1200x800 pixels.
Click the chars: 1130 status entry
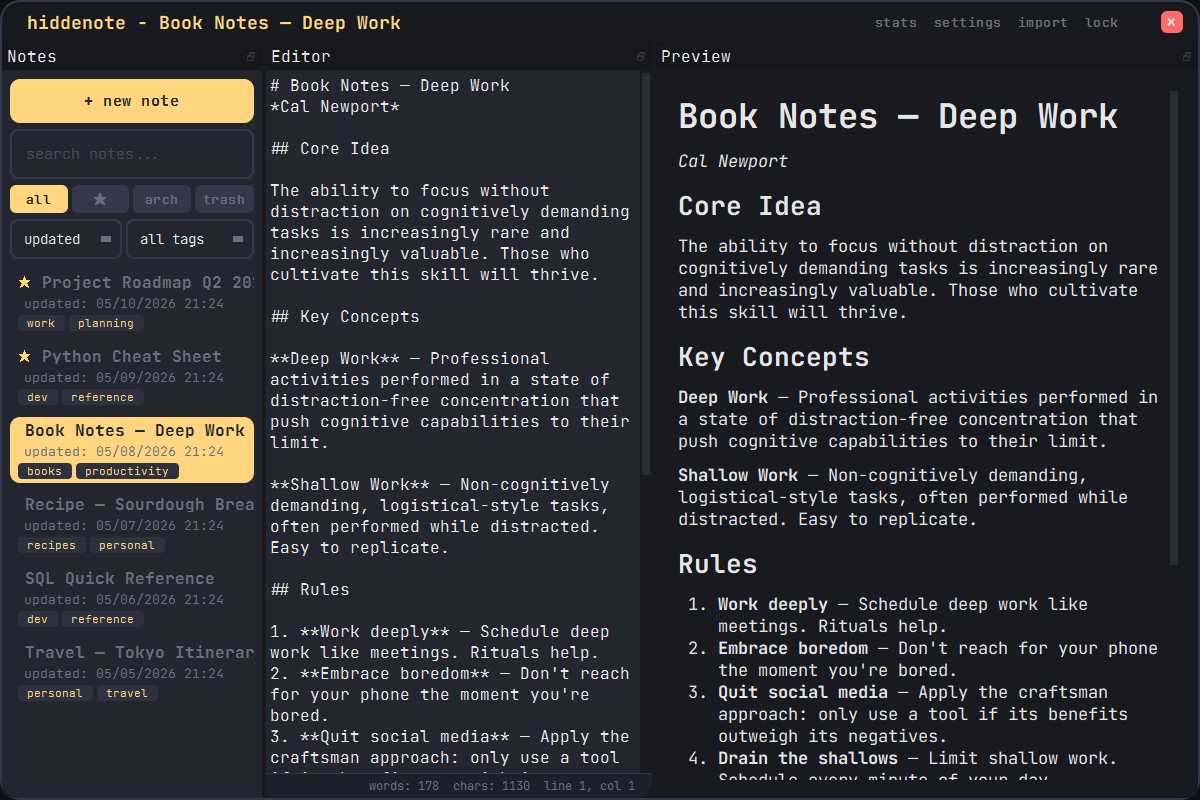(491, 786)
